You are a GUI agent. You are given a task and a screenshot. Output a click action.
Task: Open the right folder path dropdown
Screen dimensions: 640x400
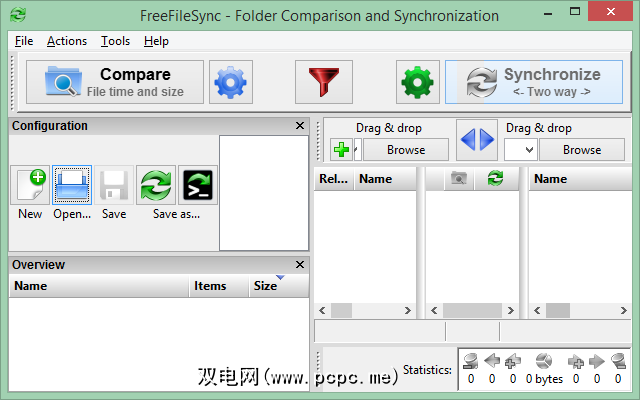tap(529, 150)
